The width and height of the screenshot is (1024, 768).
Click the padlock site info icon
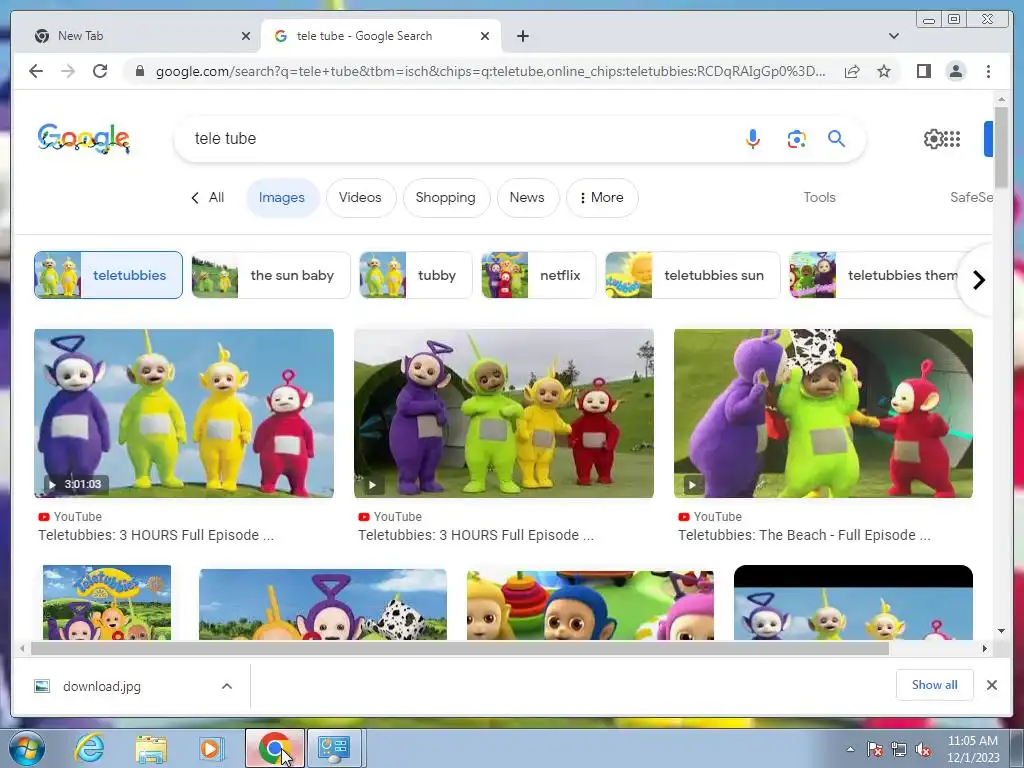pos(140,71)
